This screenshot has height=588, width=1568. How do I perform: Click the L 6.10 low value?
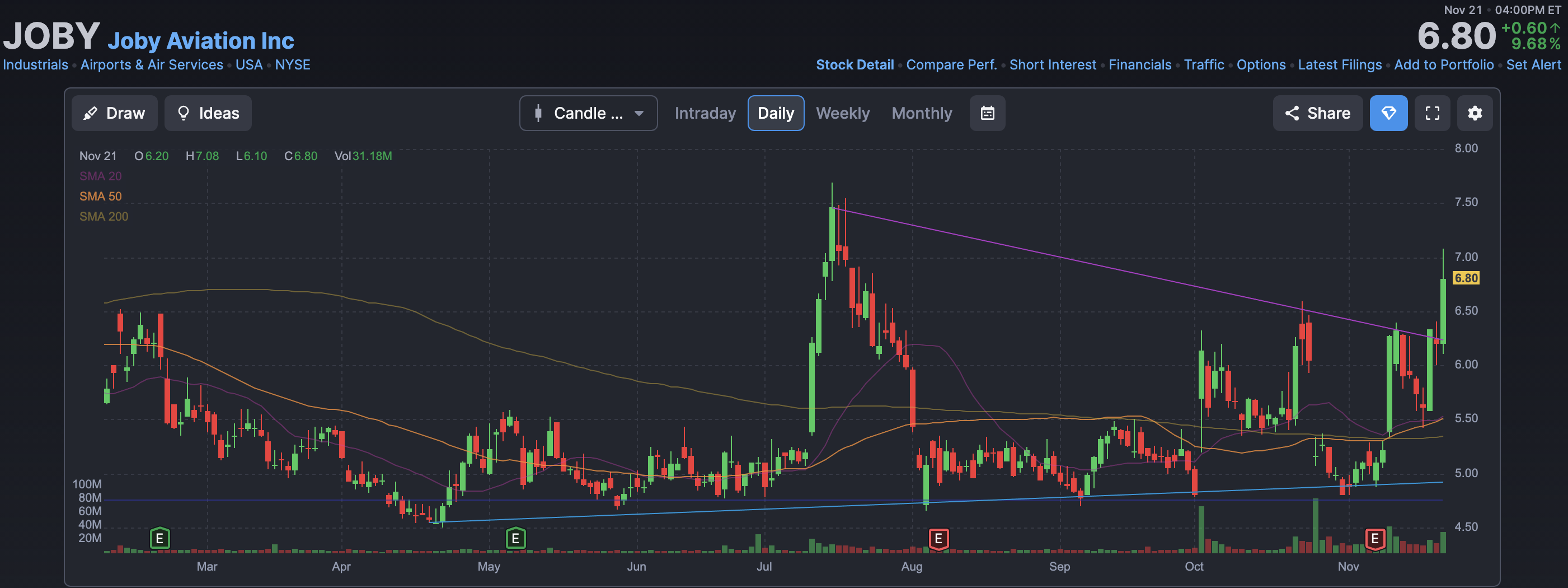click(251, 156)
